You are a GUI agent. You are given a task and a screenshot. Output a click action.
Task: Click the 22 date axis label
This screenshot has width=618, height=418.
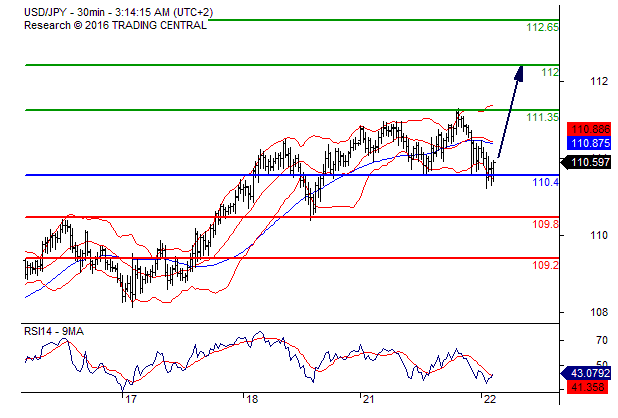coord(489,399)
